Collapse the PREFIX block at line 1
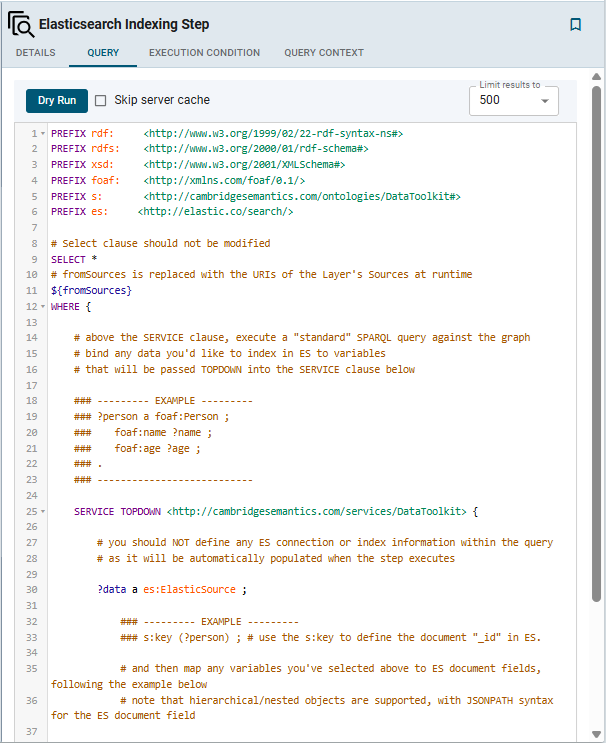 [x=43, y=133]
